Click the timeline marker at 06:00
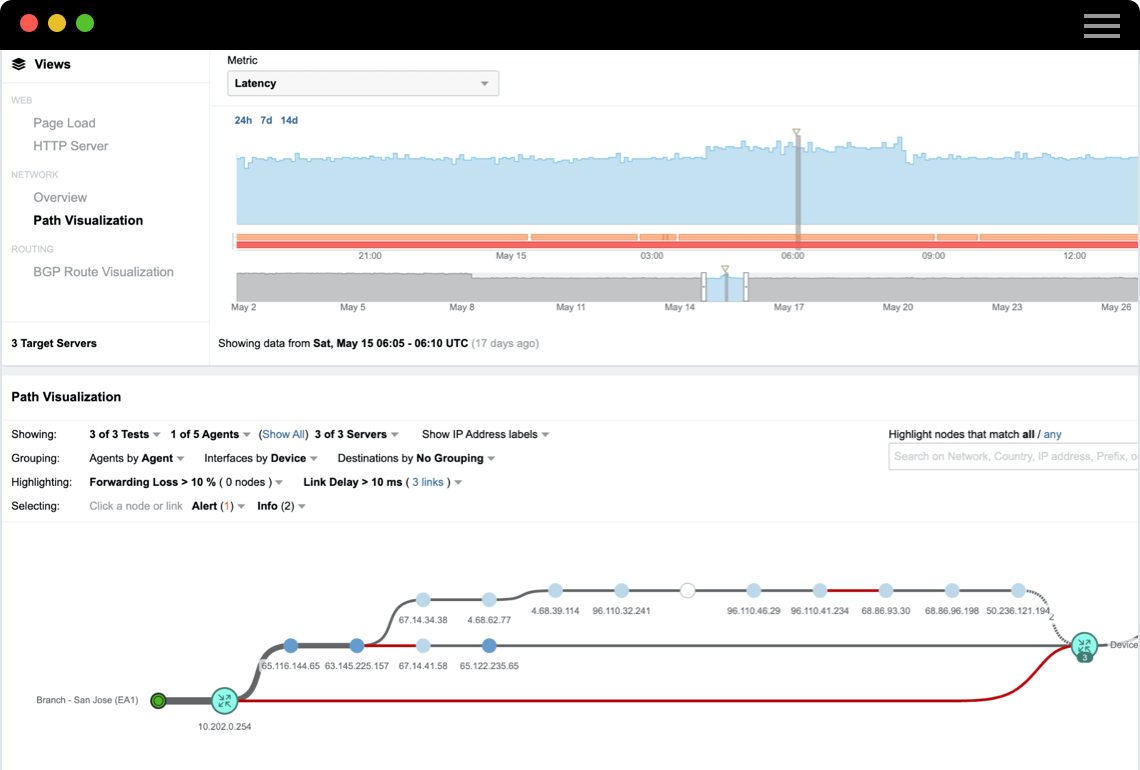This screenshot has width=1140, height=770. [797, 190]
